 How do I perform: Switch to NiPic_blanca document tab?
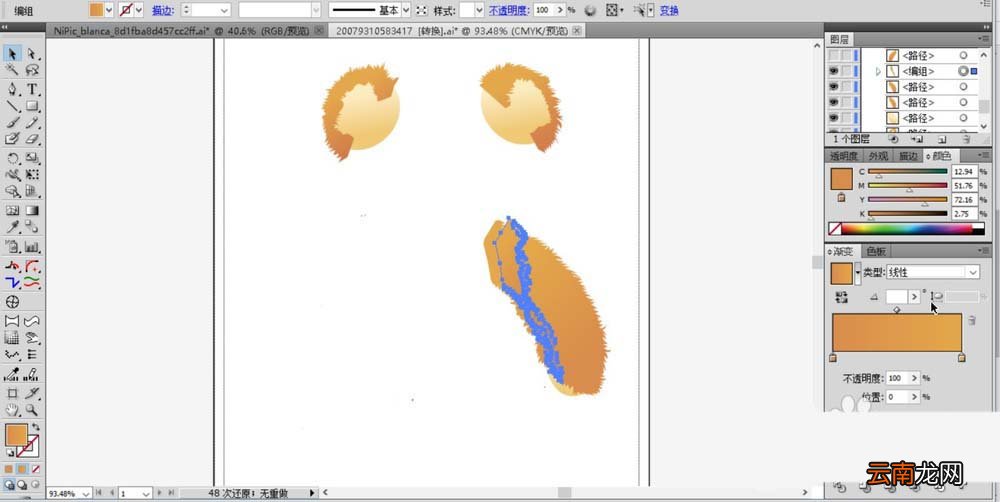pos(182,31)
